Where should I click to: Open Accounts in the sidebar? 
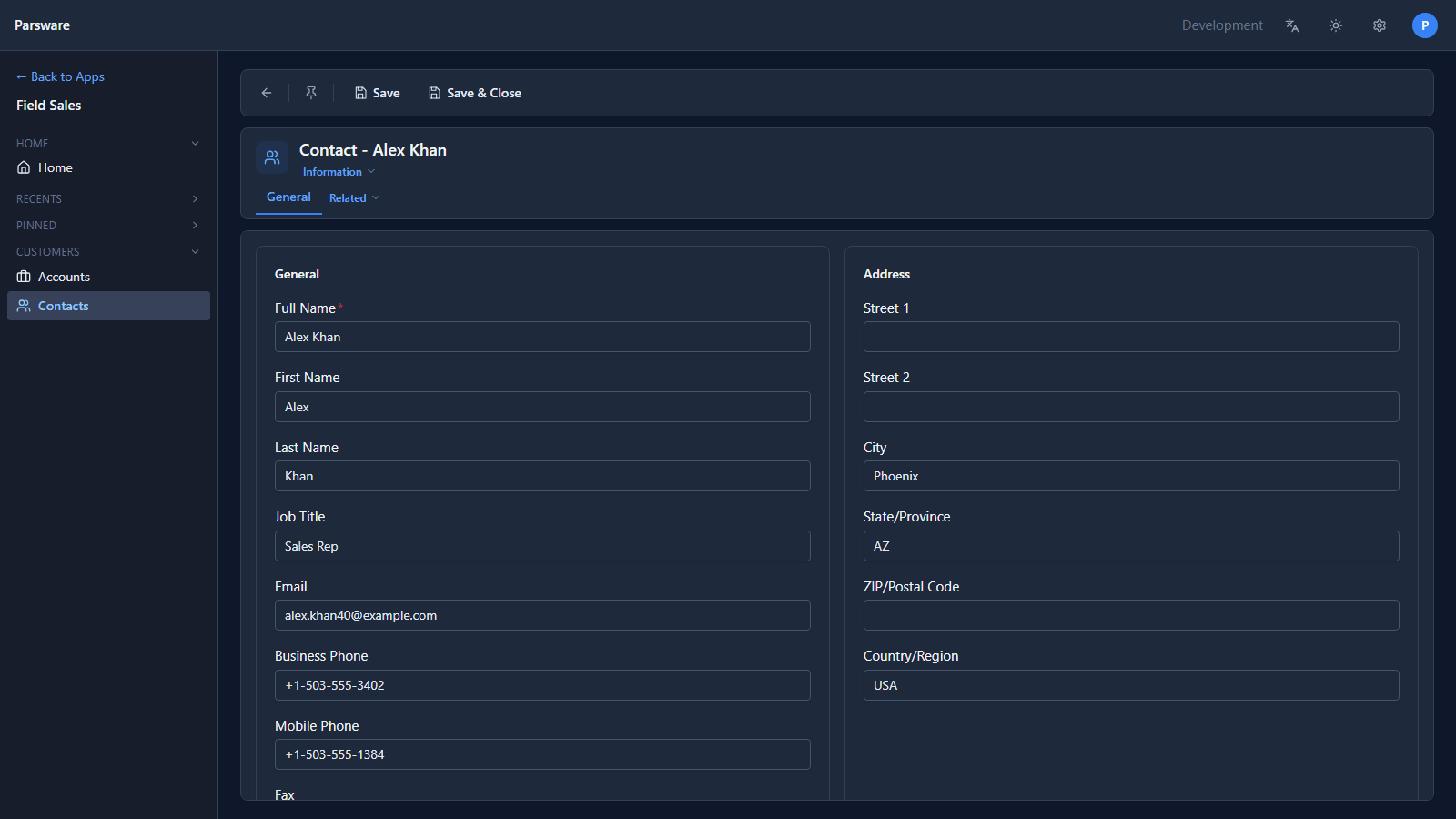[108, 277]
